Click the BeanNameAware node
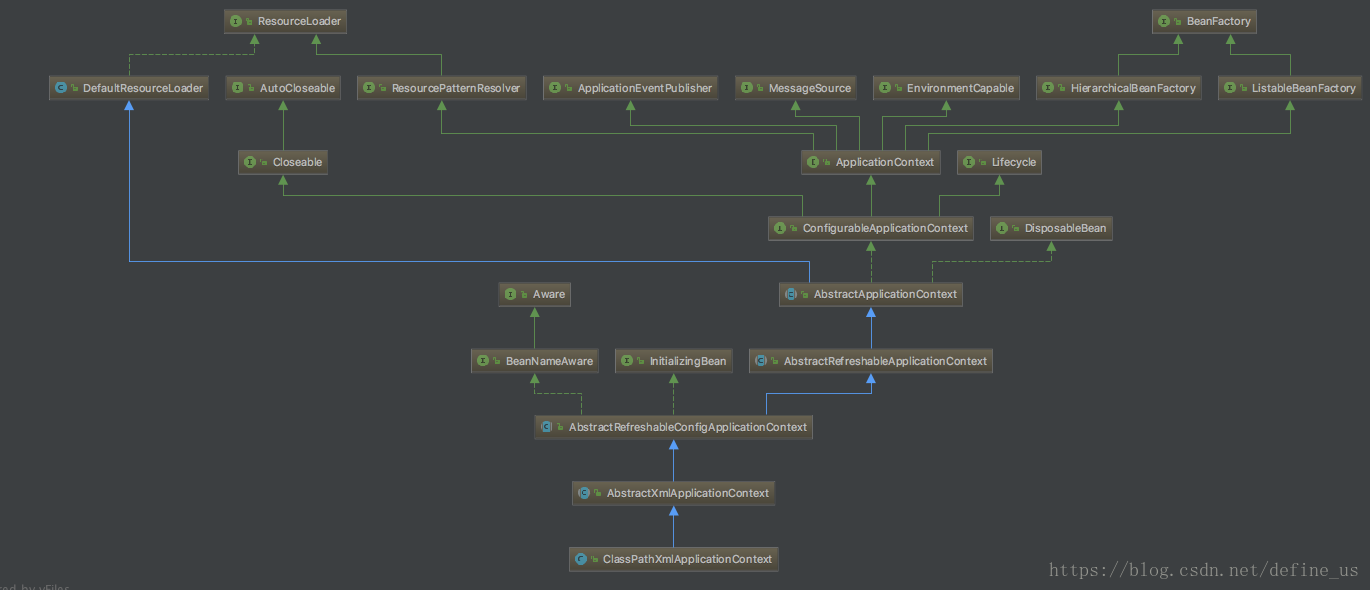The image size is (1370, 590). [535, 361]
